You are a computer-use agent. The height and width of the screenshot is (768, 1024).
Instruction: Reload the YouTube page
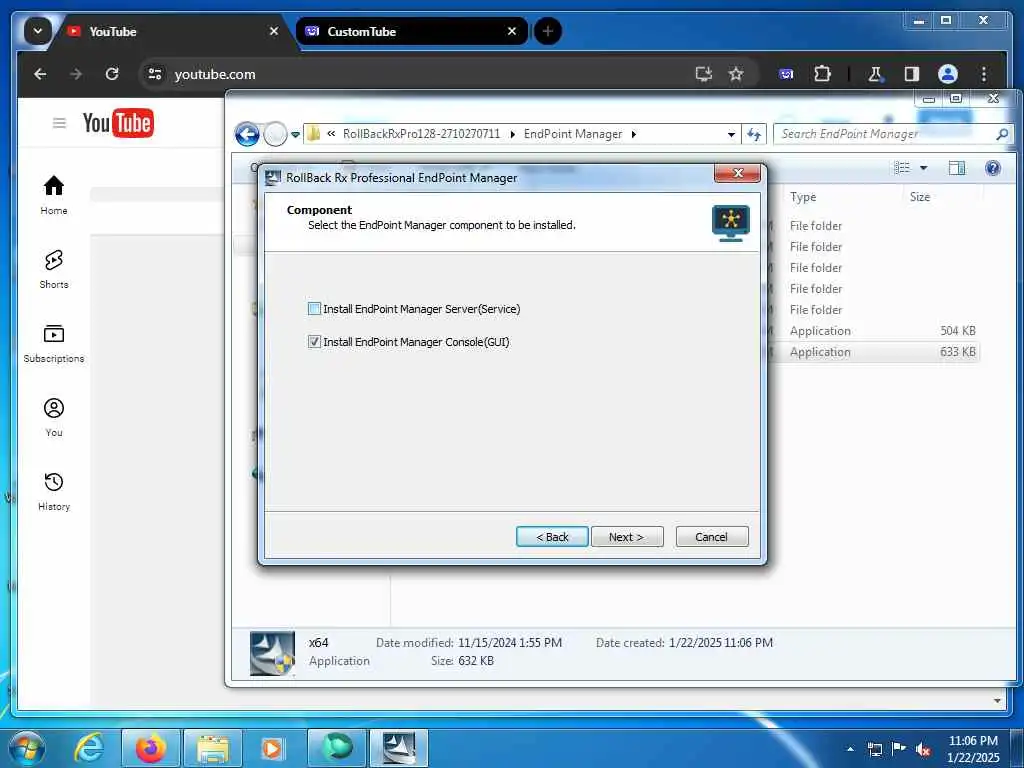pyautogui.click(x=112, y=74)
